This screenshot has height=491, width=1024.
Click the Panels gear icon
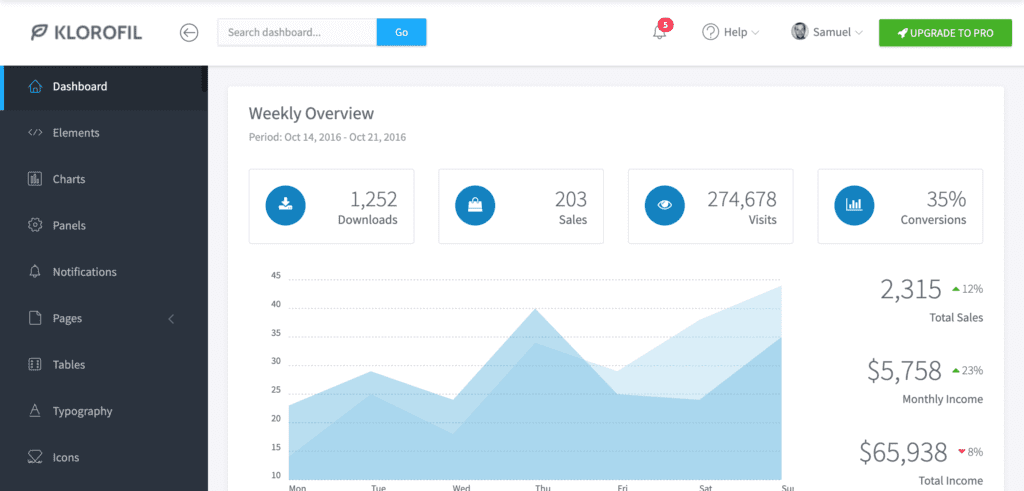point(35,225)
